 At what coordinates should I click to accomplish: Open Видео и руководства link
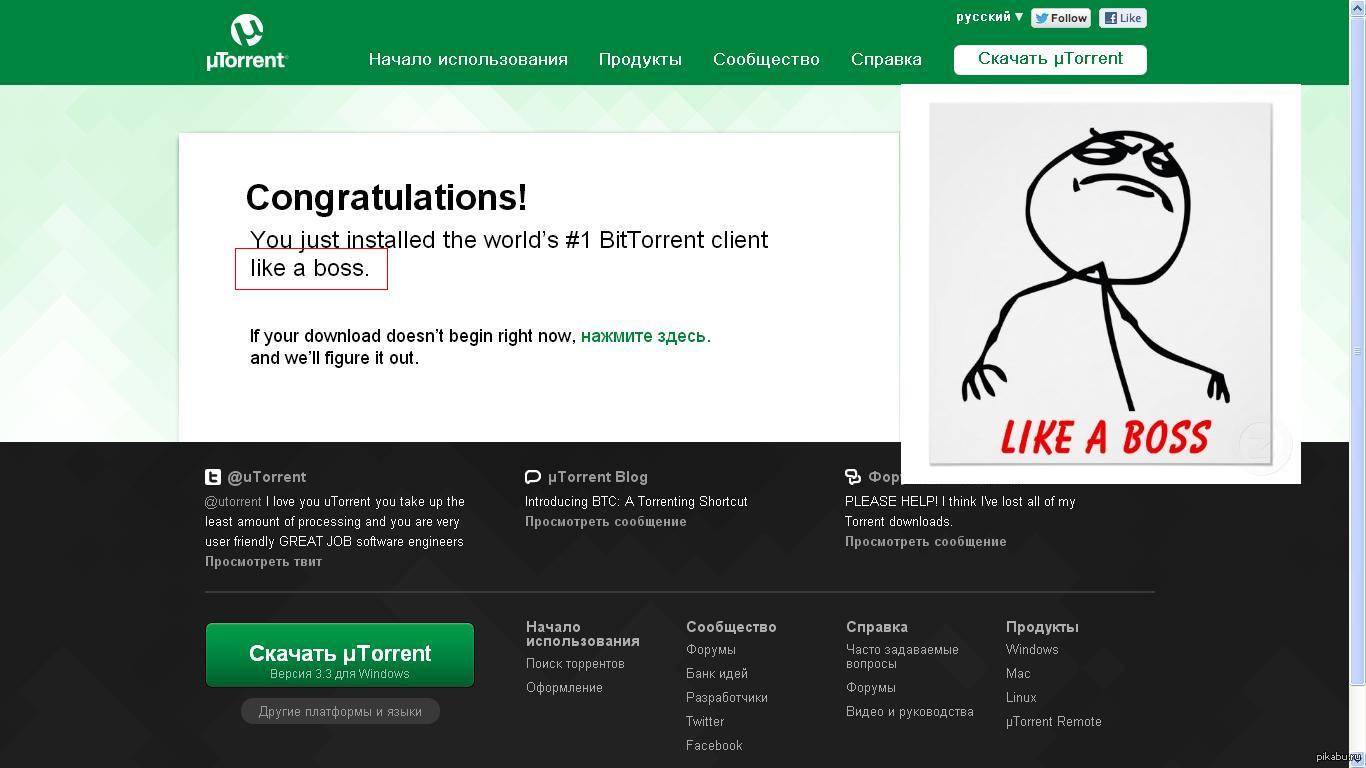[x=910, y=712]
